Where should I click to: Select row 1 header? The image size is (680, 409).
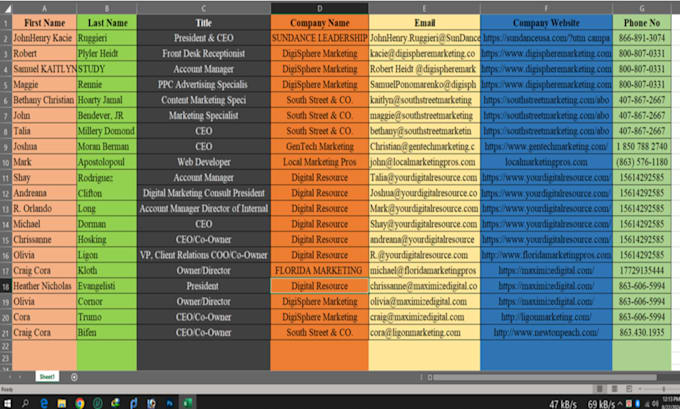[x=6, y=23]
